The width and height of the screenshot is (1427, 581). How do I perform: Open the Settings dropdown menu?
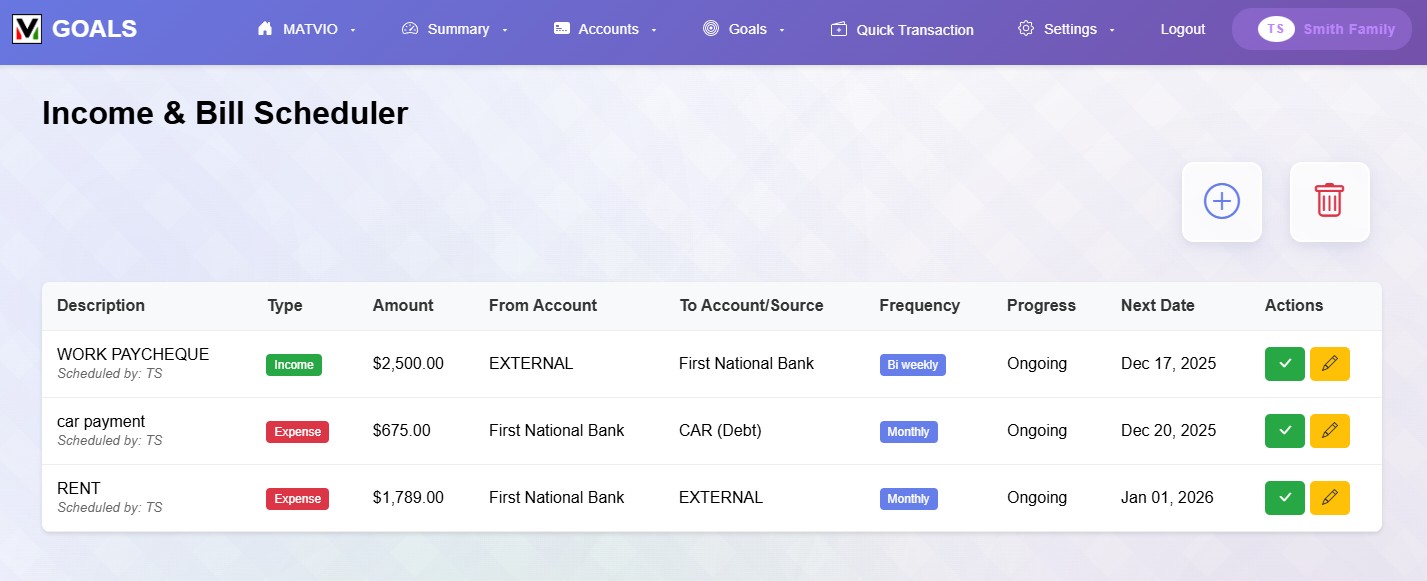pyautogui.click(x=1067, y=29)
